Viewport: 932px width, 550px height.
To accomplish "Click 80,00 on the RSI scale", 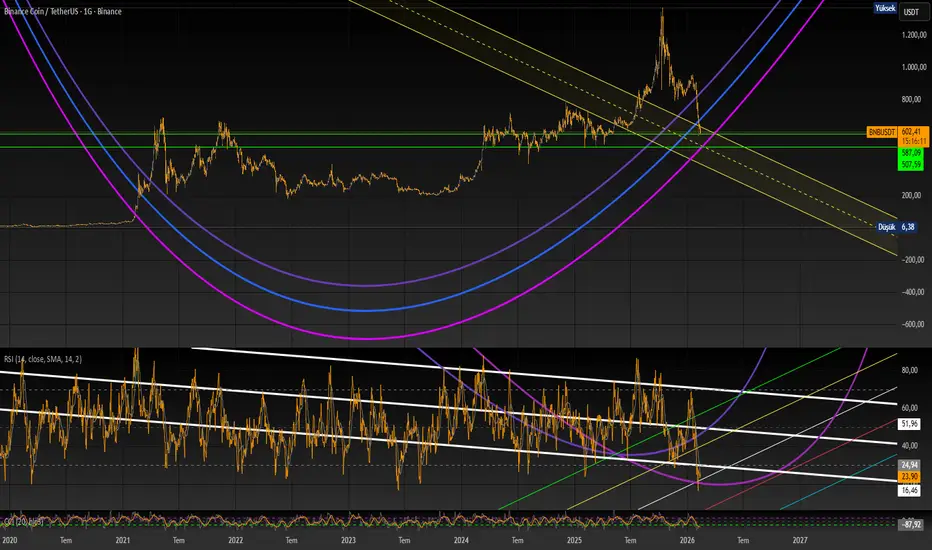I will click(x=911, y=370).
